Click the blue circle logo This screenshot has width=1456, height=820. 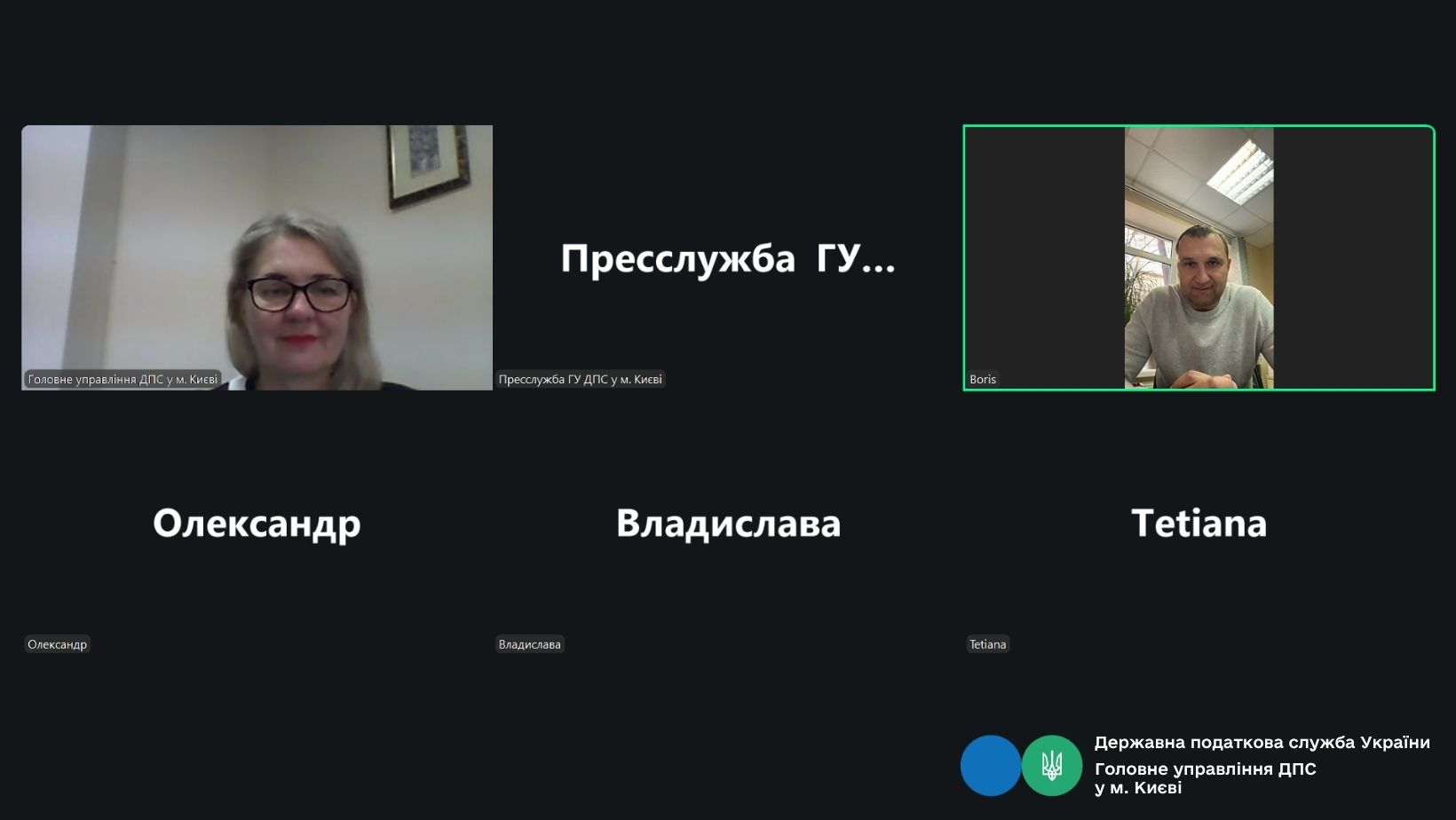(x=990, y=765)
